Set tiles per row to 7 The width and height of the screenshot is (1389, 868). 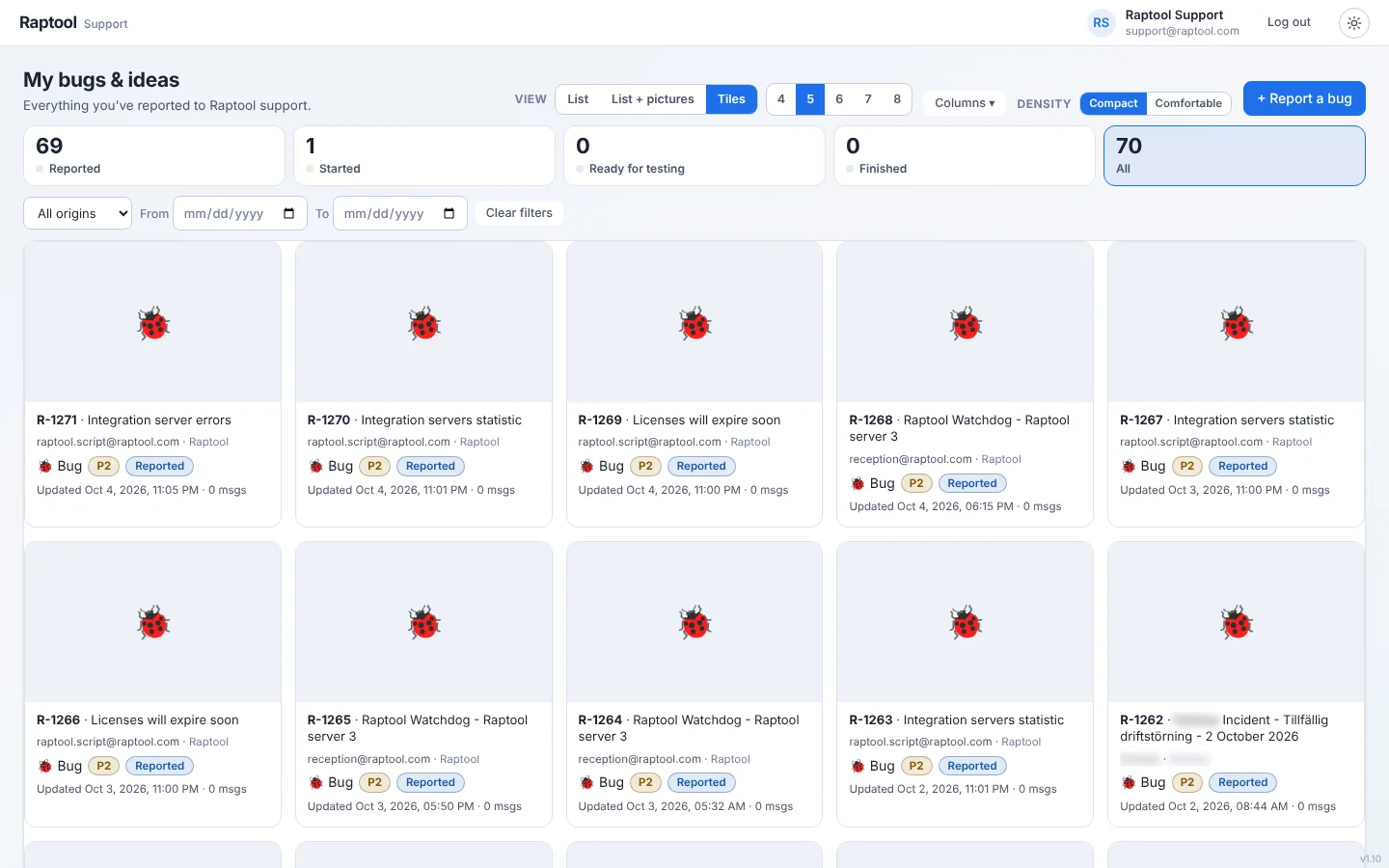(x=868, y=99)
